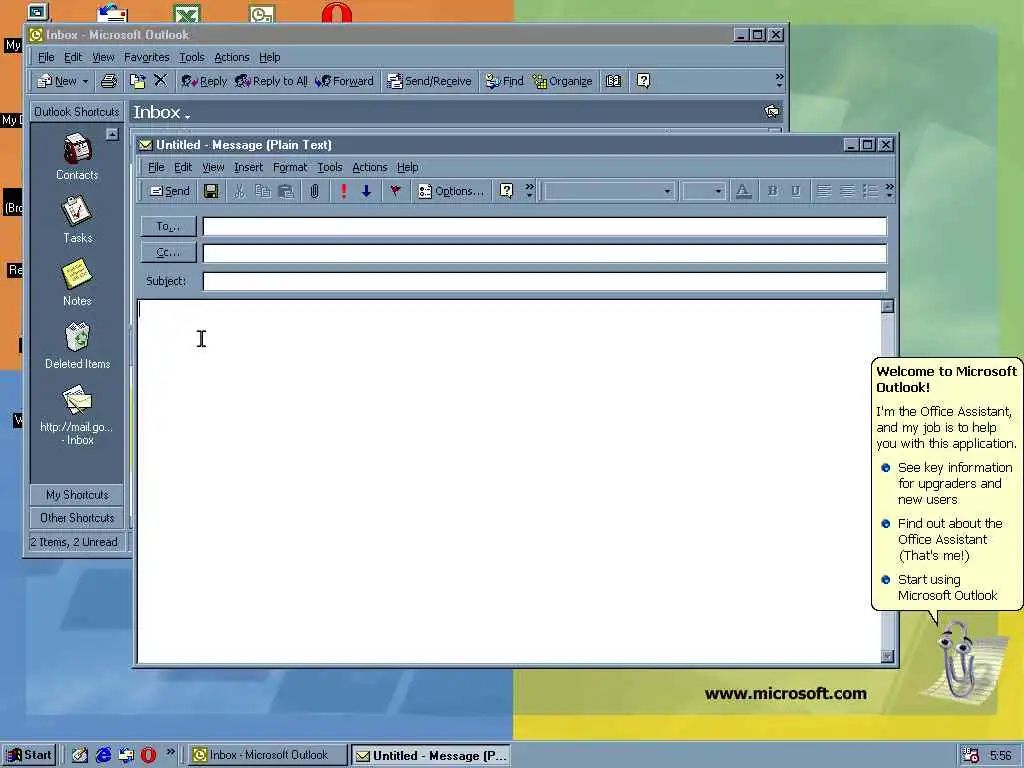Select 'Start using Microsoft Outlook' option
1024x768 pixels.
[x=940, y=587]
